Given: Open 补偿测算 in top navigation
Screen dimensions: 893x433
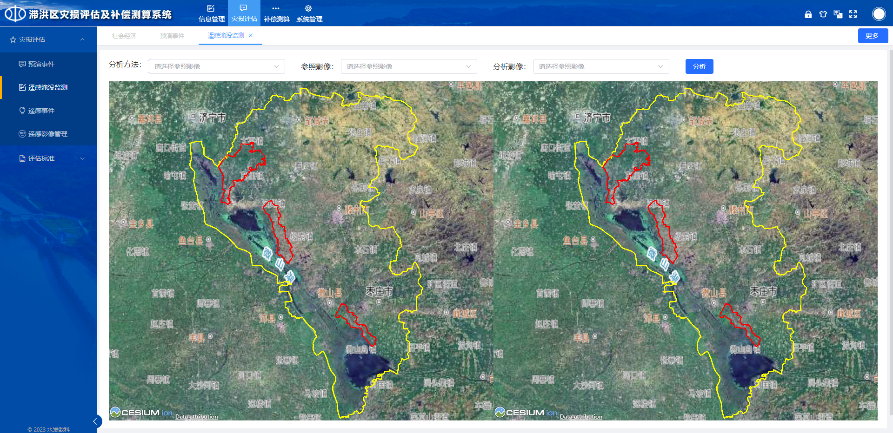Looking at the screenshot, I should [275, 13].
